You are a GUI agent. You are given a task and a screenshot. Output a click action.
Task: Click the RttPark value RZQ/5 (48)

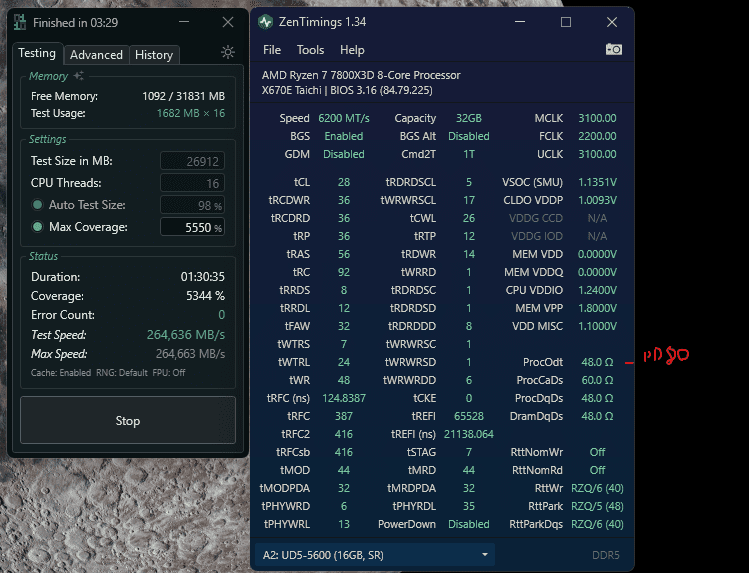(597, 506)
